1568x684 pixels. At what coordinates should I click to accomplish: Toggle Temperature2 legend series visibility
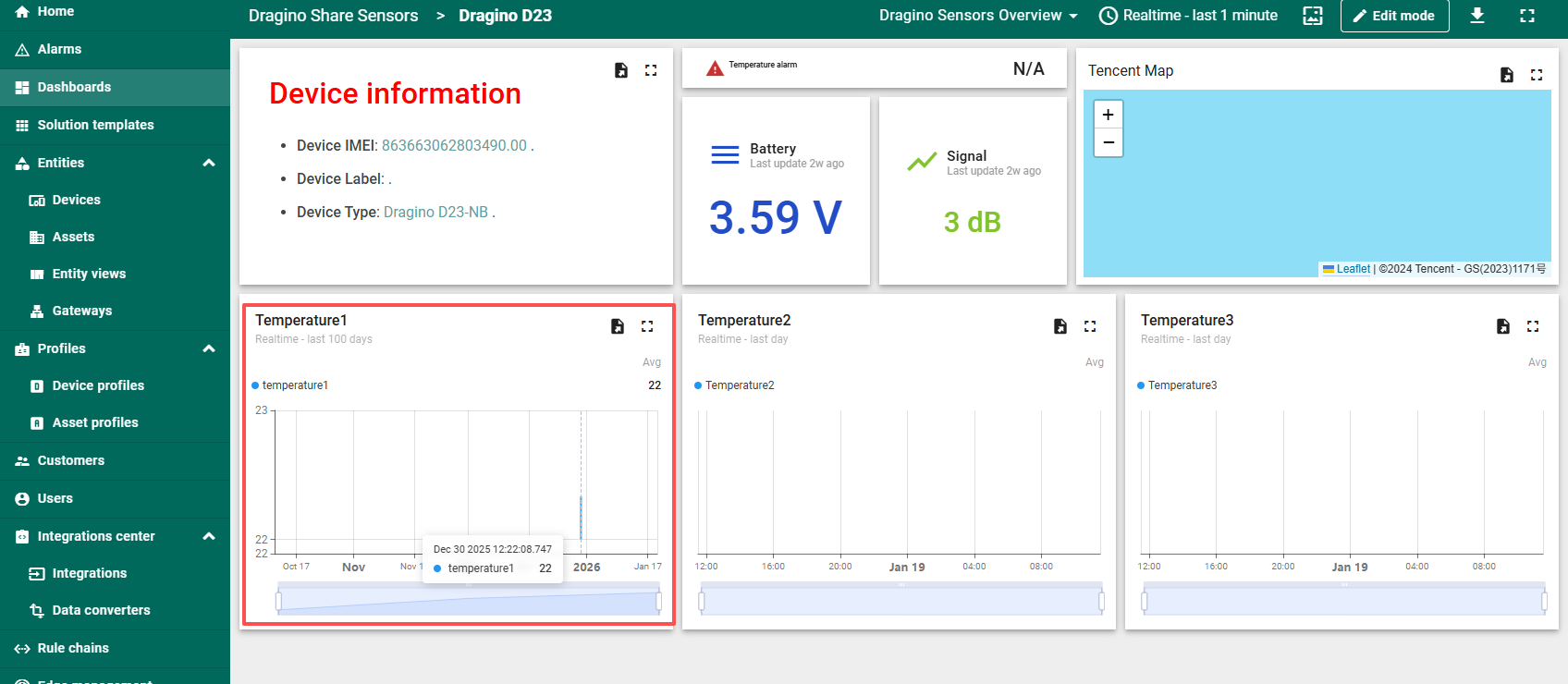[739, 385]
